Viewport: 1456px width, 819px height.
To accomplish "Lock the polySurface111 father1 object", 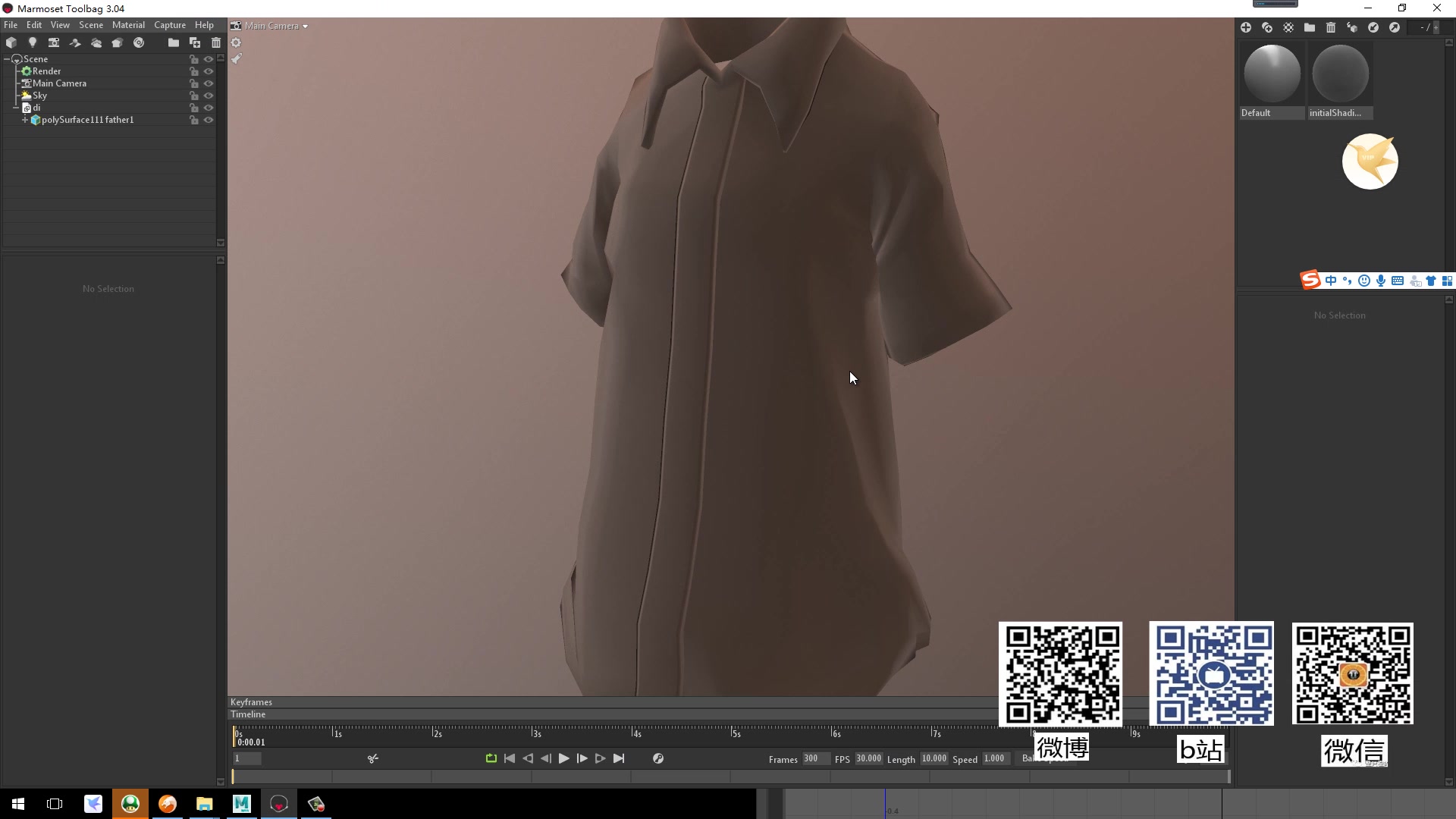I will 193,120.
